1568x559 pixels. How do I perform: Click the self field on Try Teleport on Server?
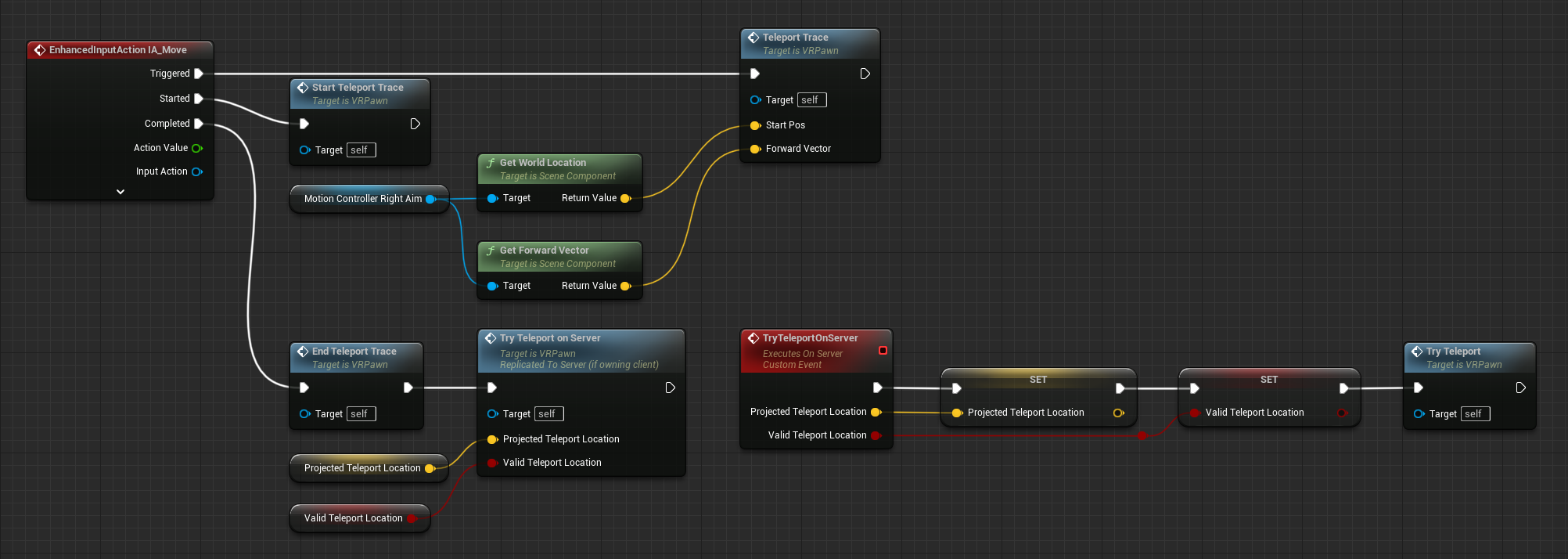pos(549,414)
